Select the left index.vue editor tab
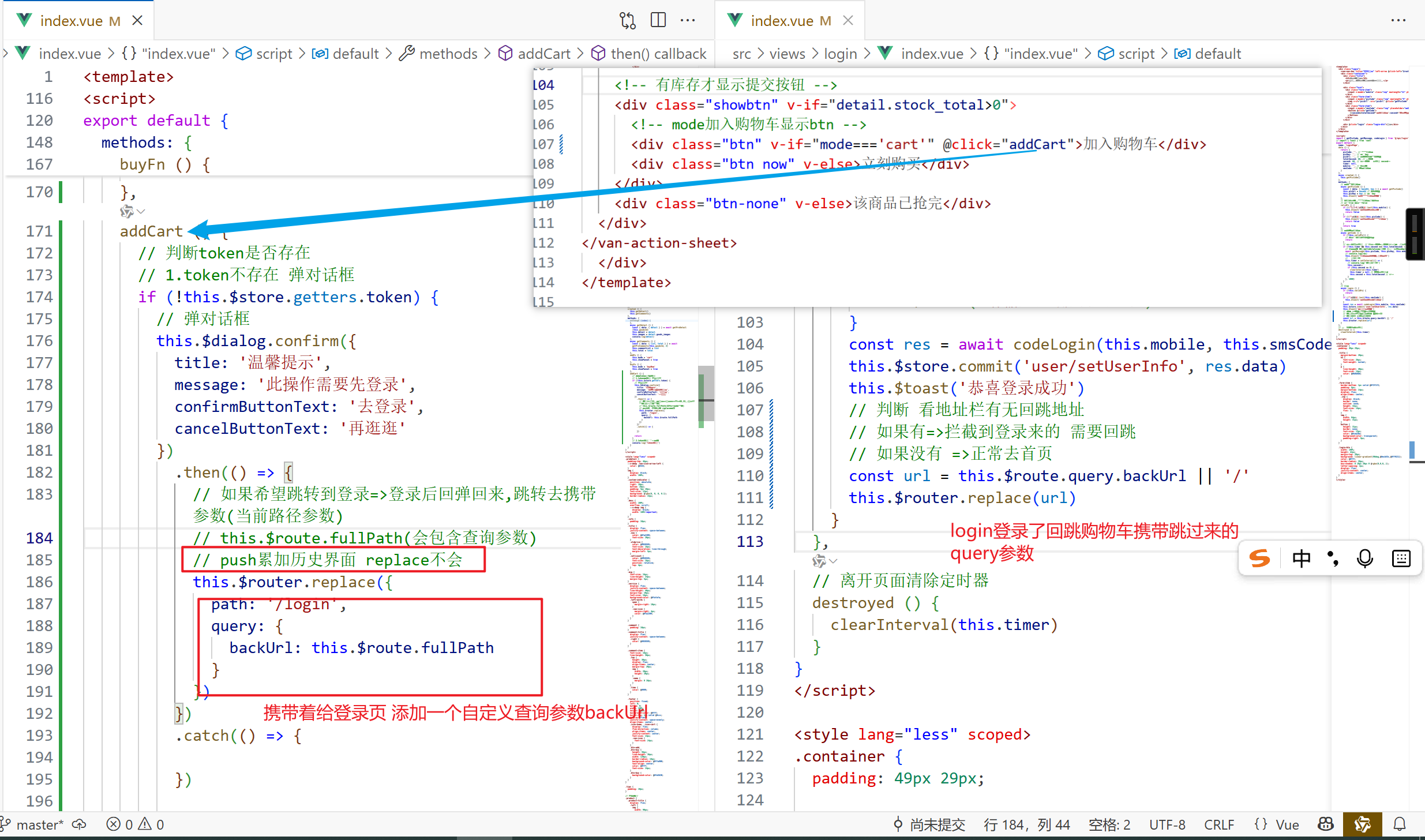The height and width of the screenshot is (840, 1425). [x=72, y=21]
